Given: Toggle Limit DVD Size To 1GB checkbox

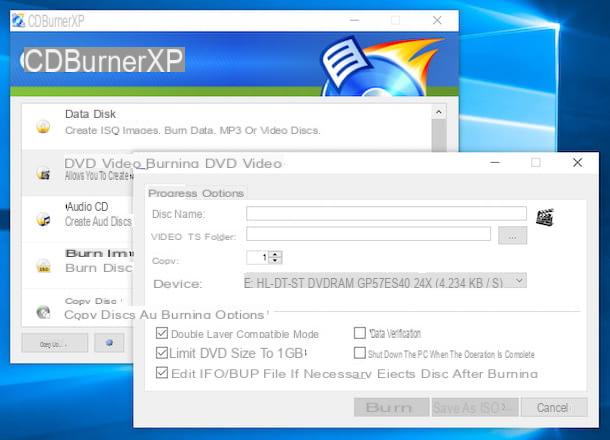Looking at the screenshot, I should tap(161, 353).
